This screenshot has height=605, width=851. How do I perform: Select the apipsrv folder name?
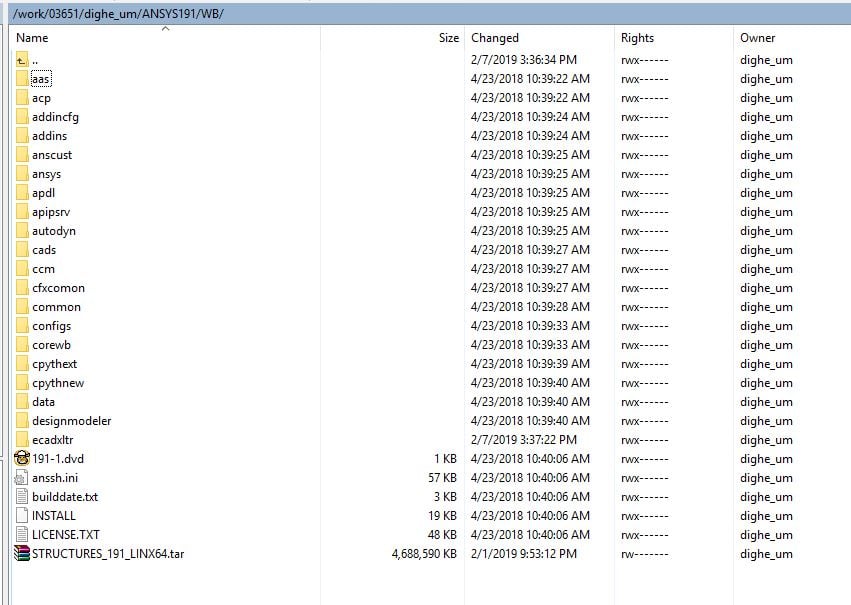(51, 212)
